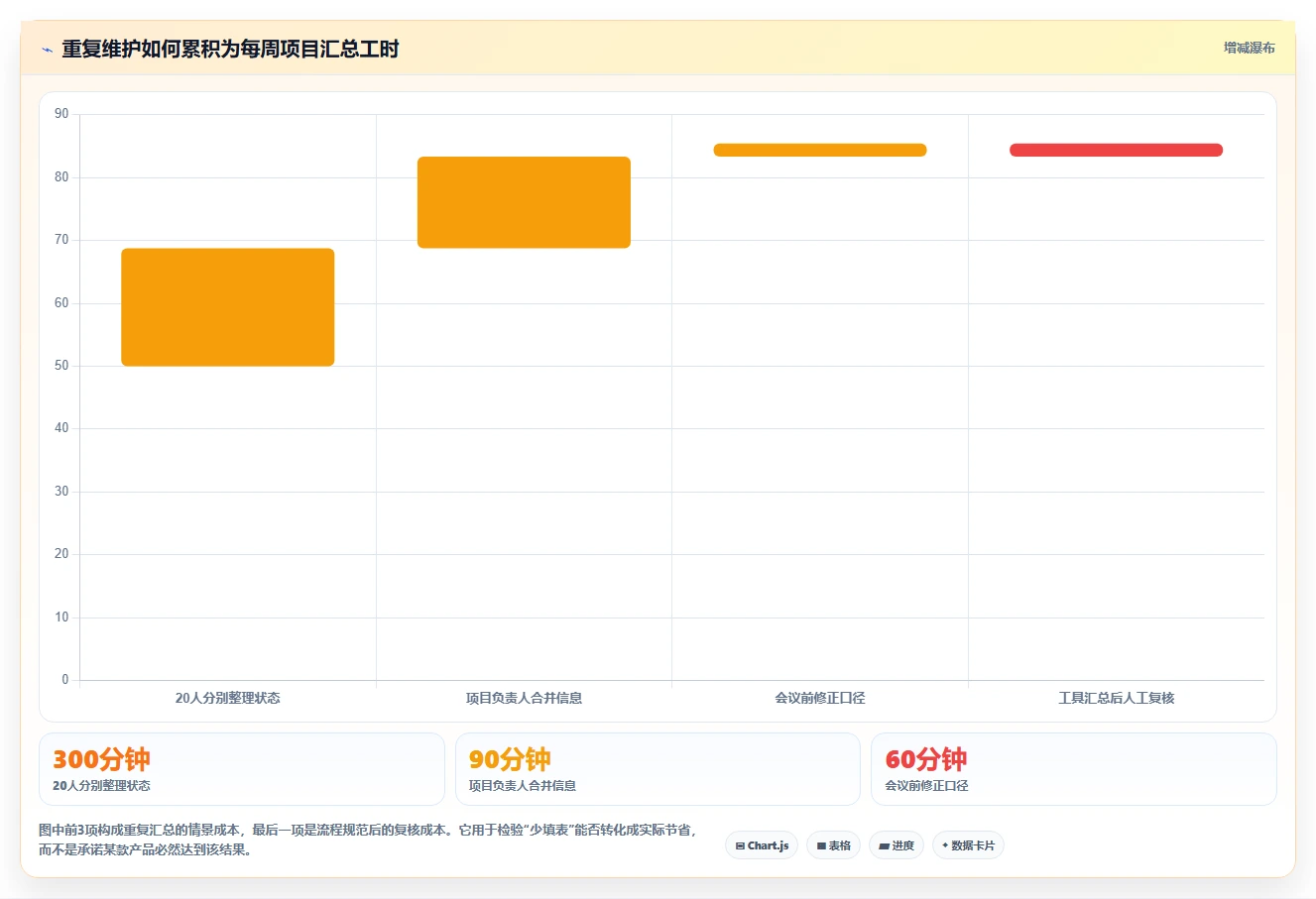Click the 60分钟 card subtitle 会议前修正口径
Screen dimensions: 1316x899
[926, 786]
